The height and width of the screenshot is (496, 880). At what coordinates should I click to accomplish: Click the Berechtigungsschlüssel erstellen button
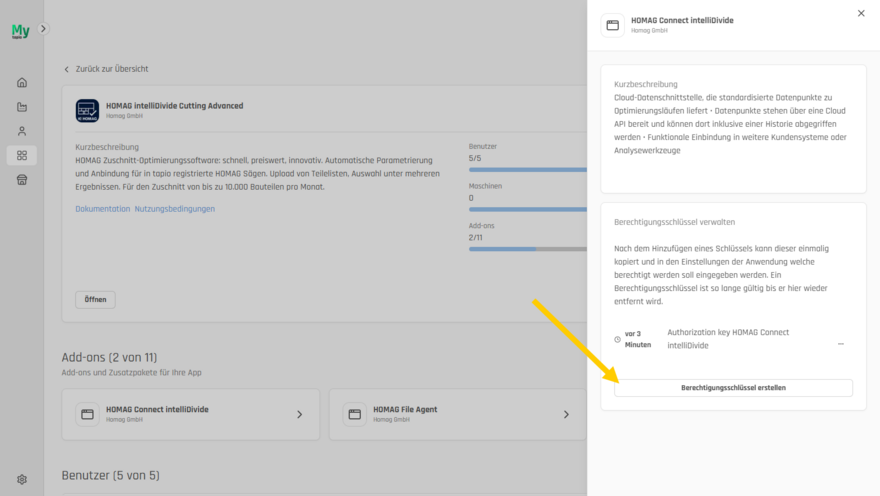[x=733, y=388]
